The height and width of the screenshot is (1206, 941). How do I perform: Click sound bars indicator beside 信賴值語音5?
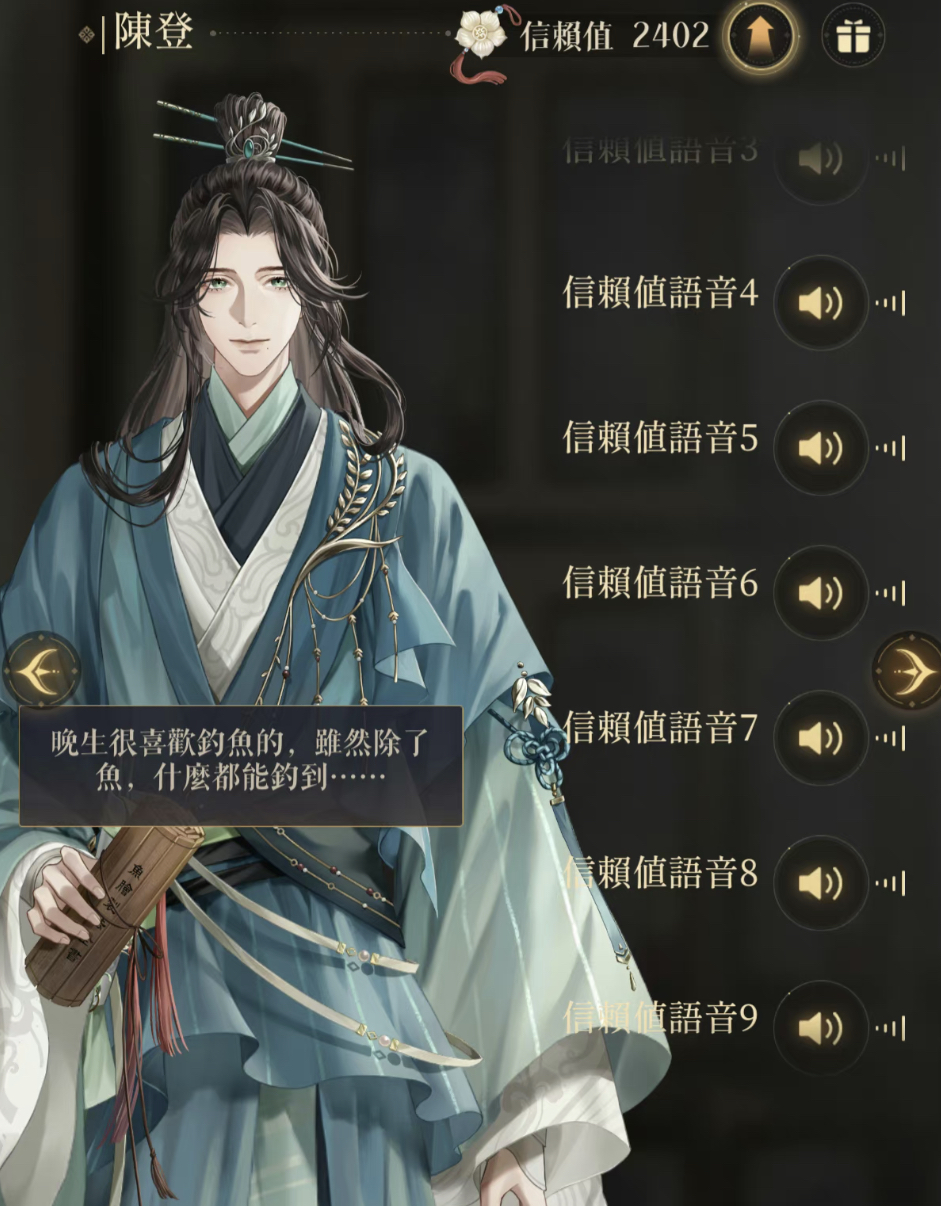pos(891,448)
